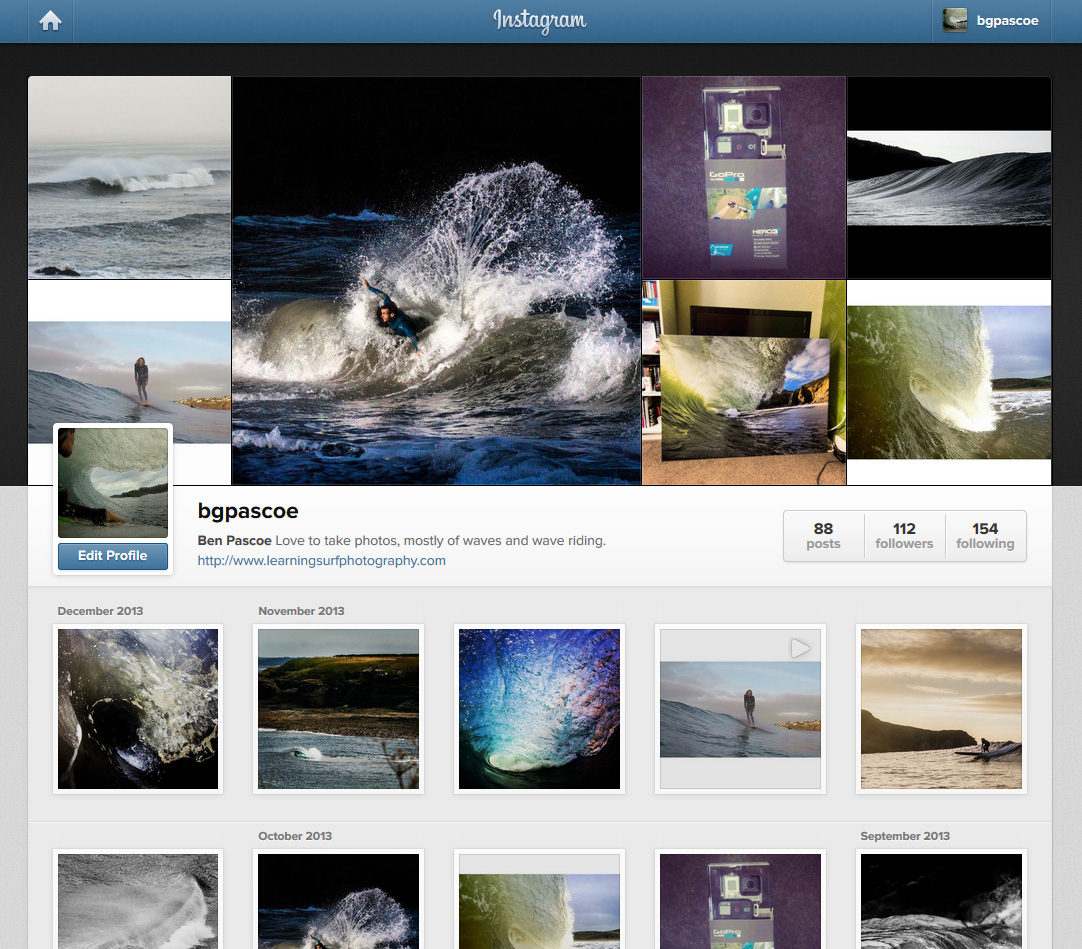Open the October 2013 splash thumbnail
Screen dimensions: 1082x949
(x=338, y=901)
